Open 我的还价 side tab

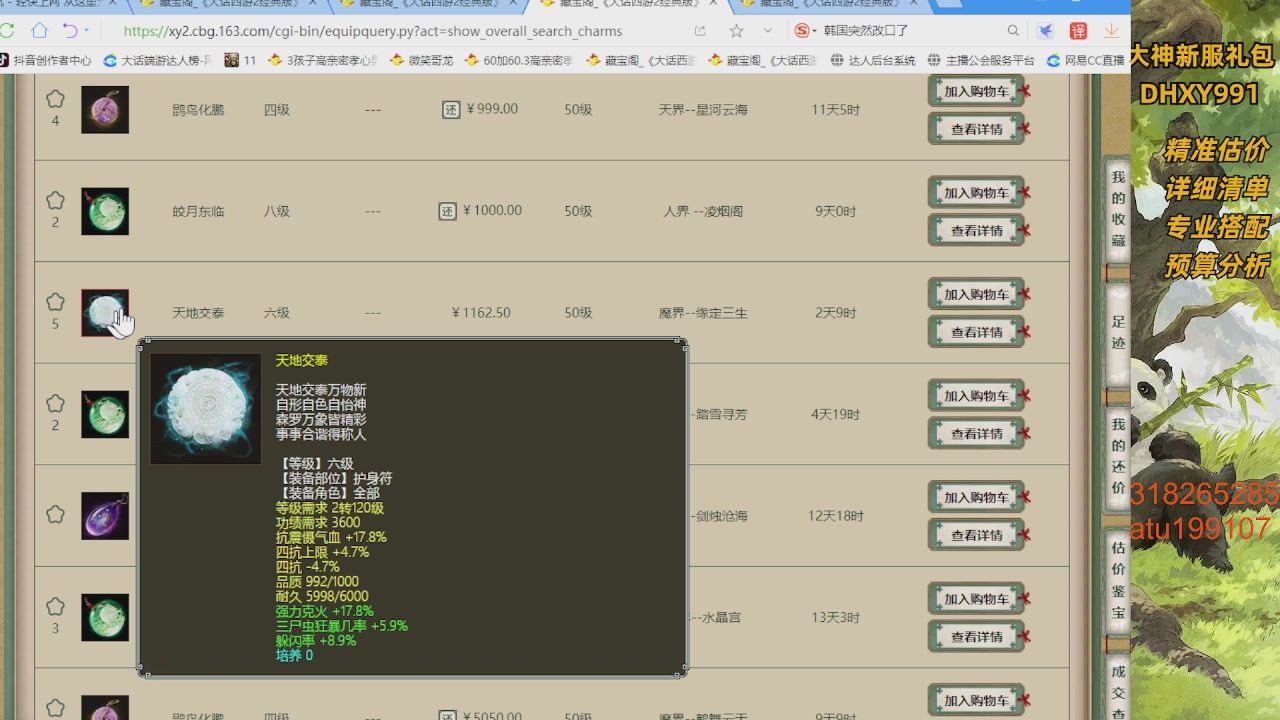(x=1118, y=456)
